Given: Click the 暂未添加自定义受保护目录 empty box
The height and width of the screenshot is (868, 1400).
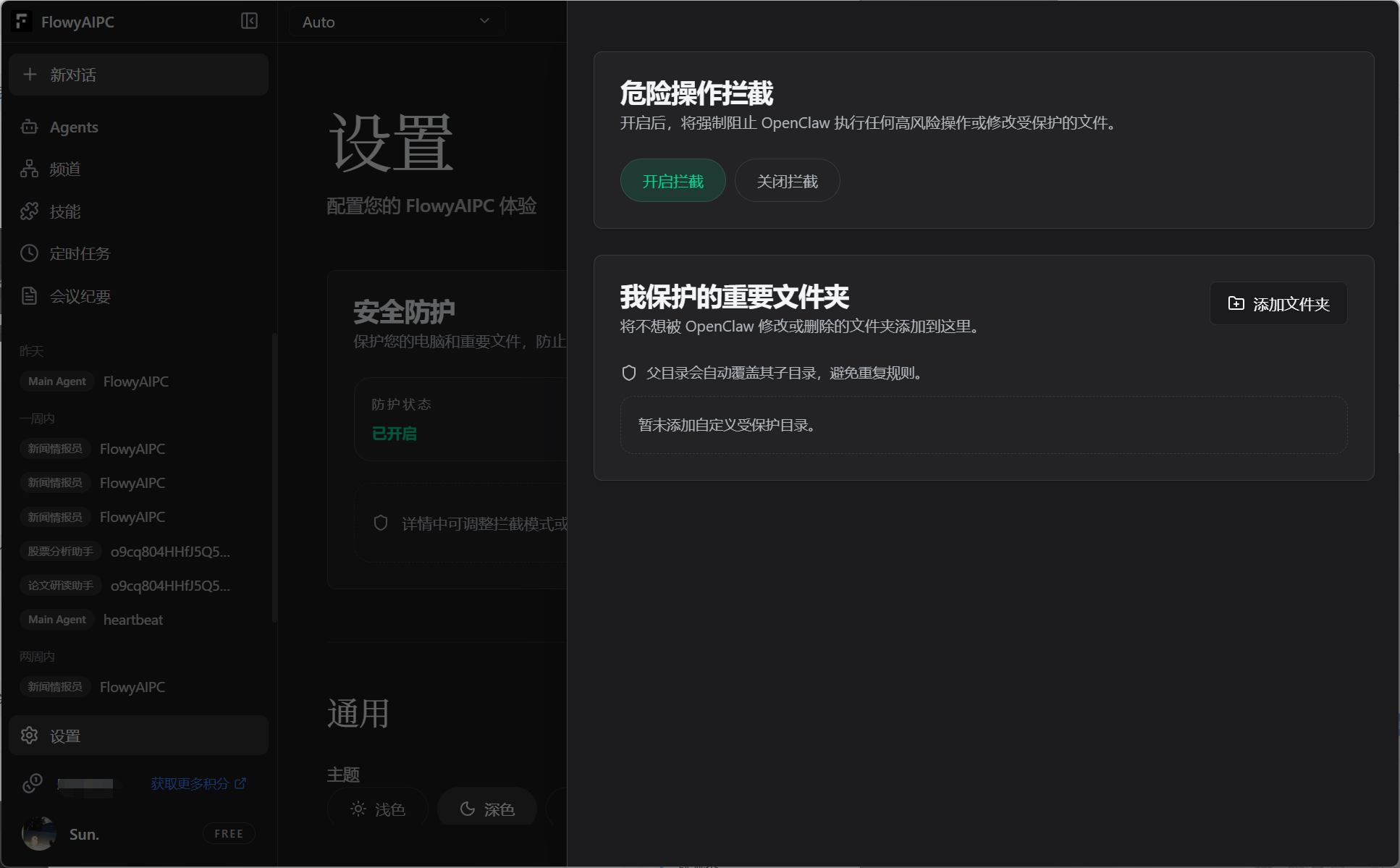Looking at the screenshot, I should [x=984, y=425].
